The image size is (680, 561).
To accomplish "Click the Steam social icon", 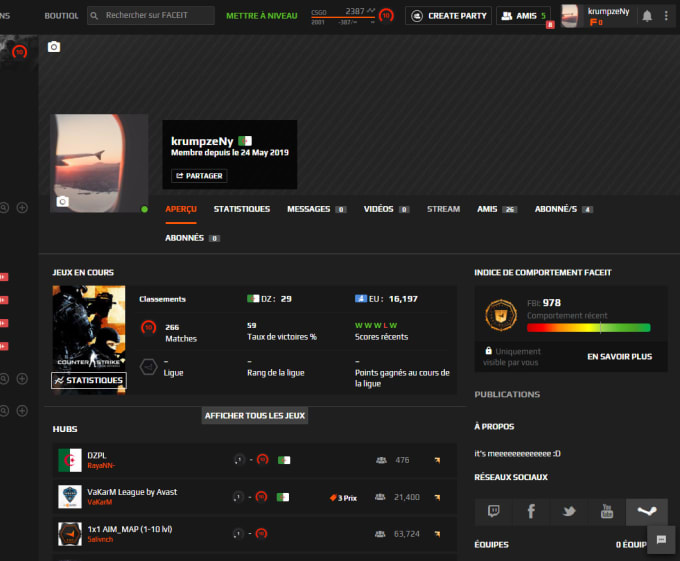I will pos(647,512).
